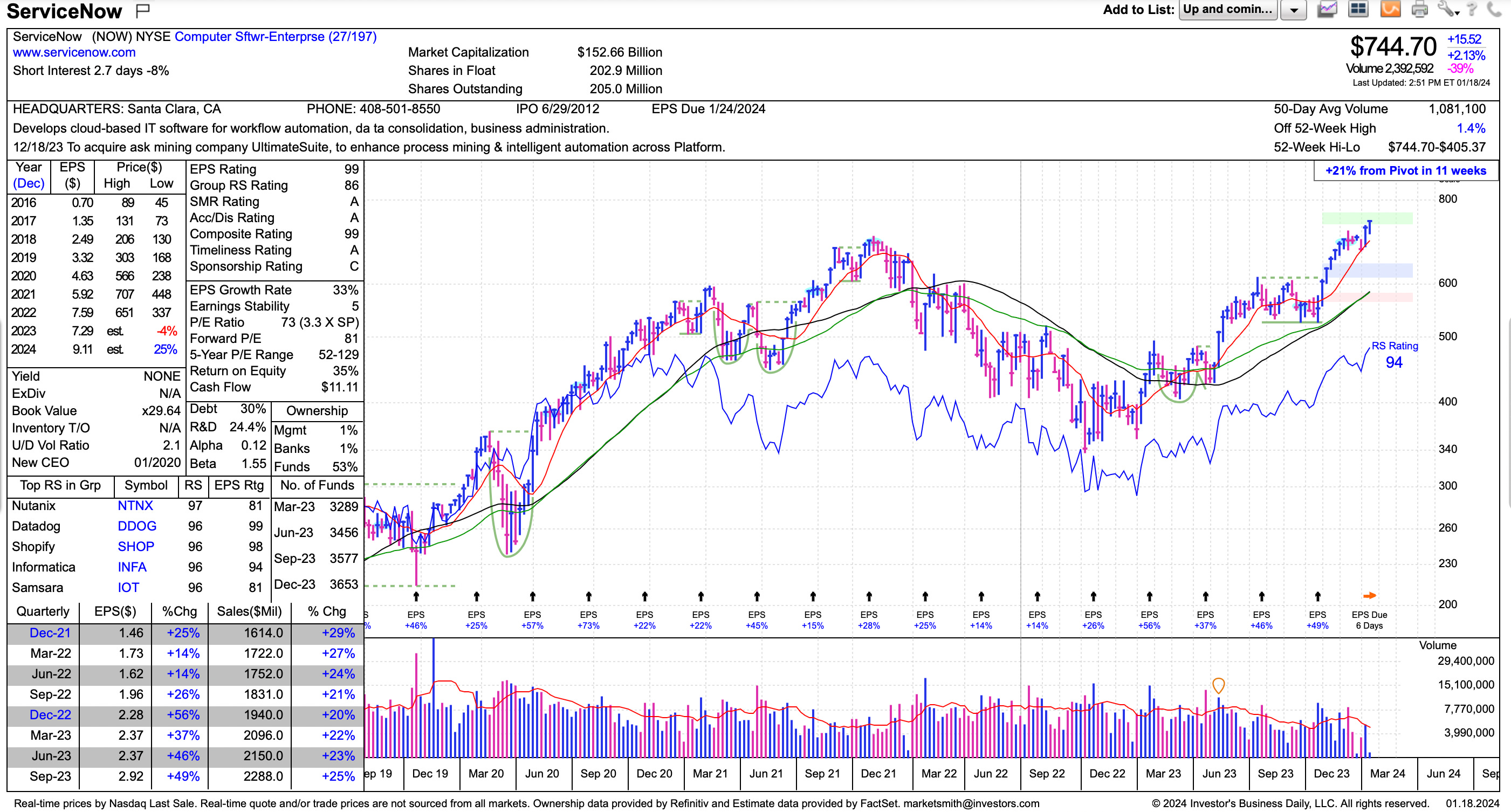Image resolution: width=1511 pixels, height=812 pixels.
Task: Open the wrench settings tool menu
Action: pyautogui.click(x=1448, y=9)
